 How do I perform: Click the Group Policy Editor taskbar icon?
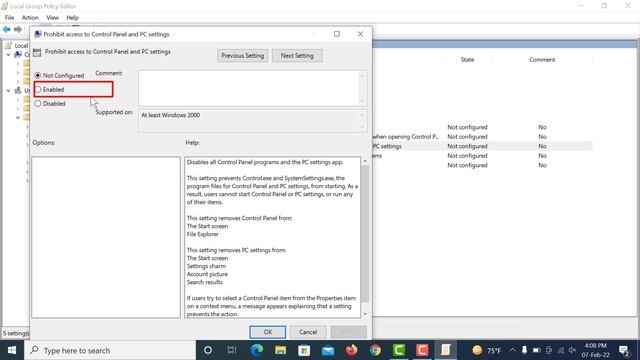click(x=445, y=350)
